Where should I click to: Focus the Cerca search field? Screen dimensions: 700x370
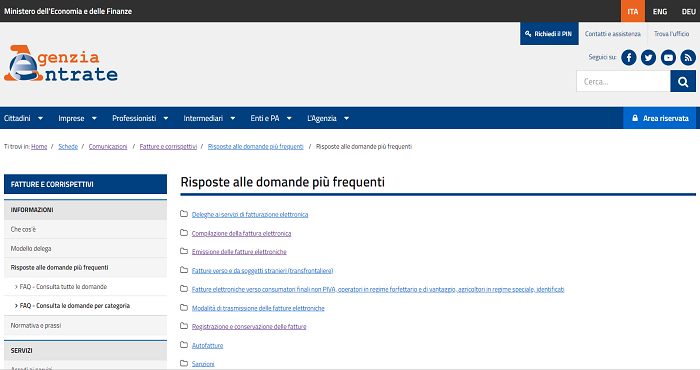click(623, 81)
